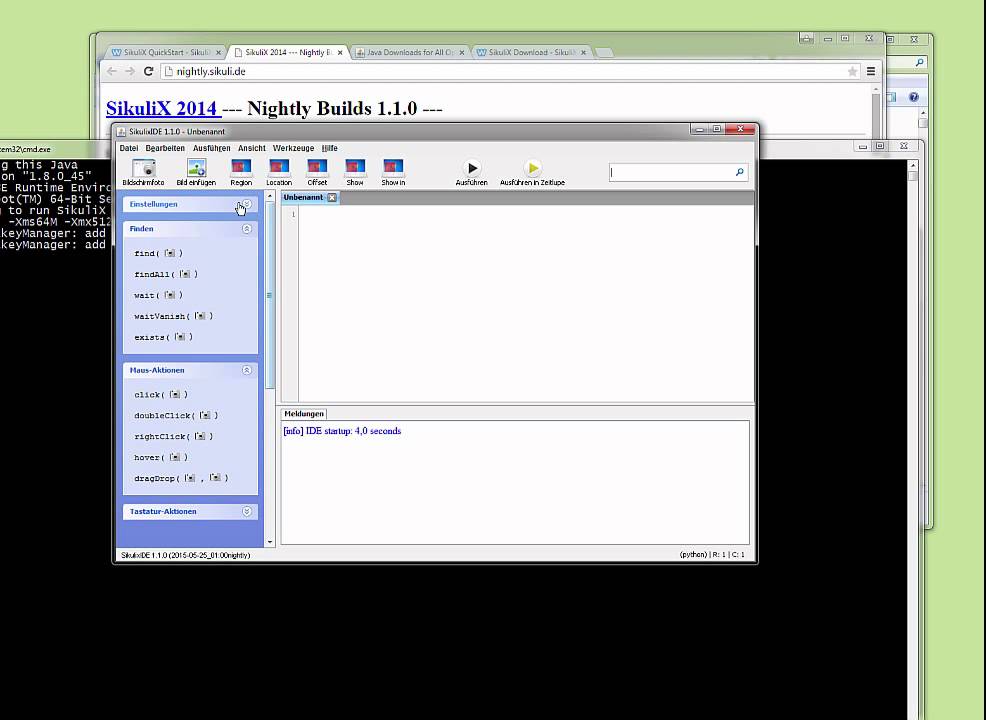This screenshot has height=720, width=986.
Task: Insert the exists() command
Action: click(163, 337)
